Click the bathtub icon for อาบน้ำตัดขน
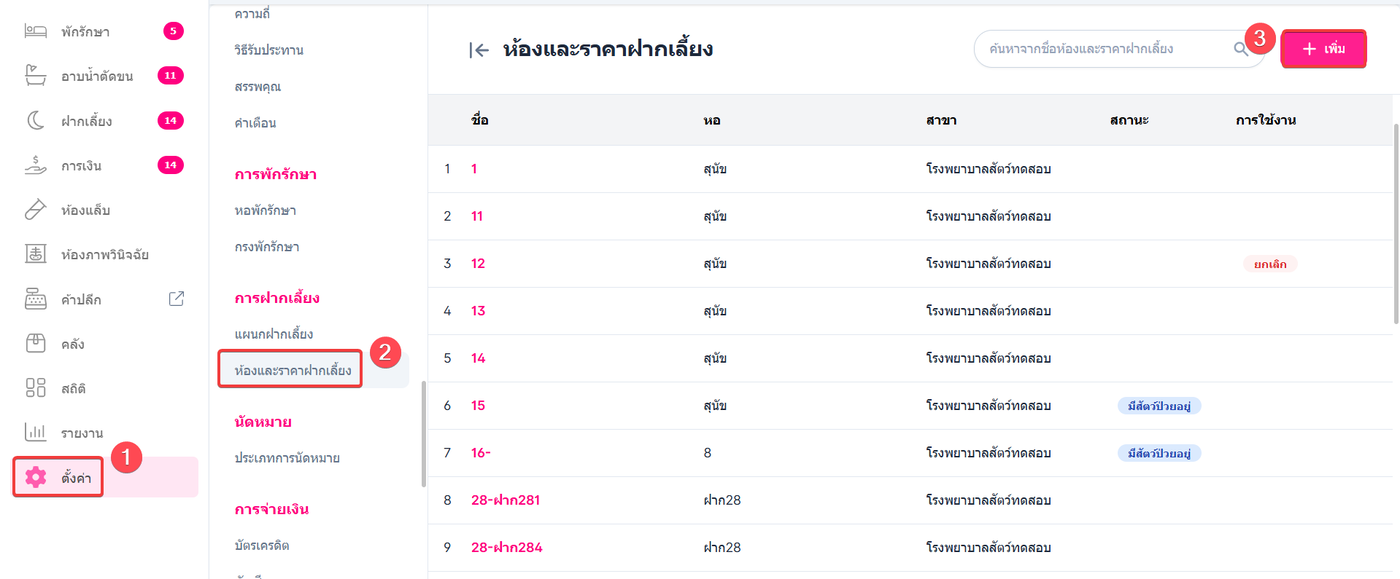Image resolution: width=1400 pixels, height=579 pixels. pyautogui.click(x=36, y=76)
